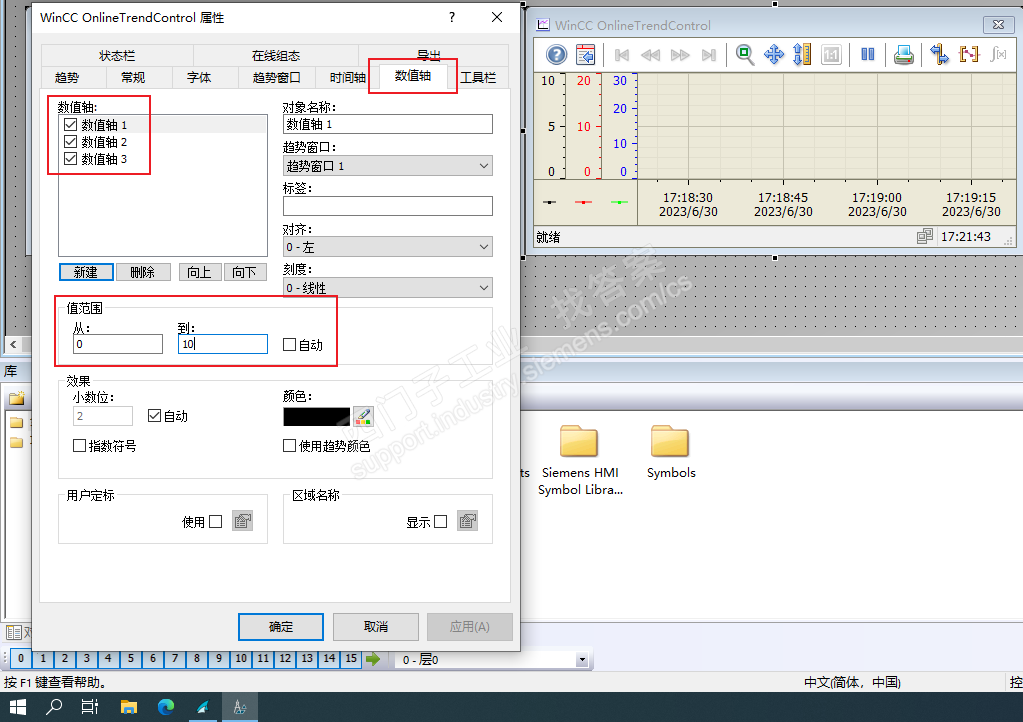Open the Symbols folder in library
Screen dimensions: 1023x722
670,452
